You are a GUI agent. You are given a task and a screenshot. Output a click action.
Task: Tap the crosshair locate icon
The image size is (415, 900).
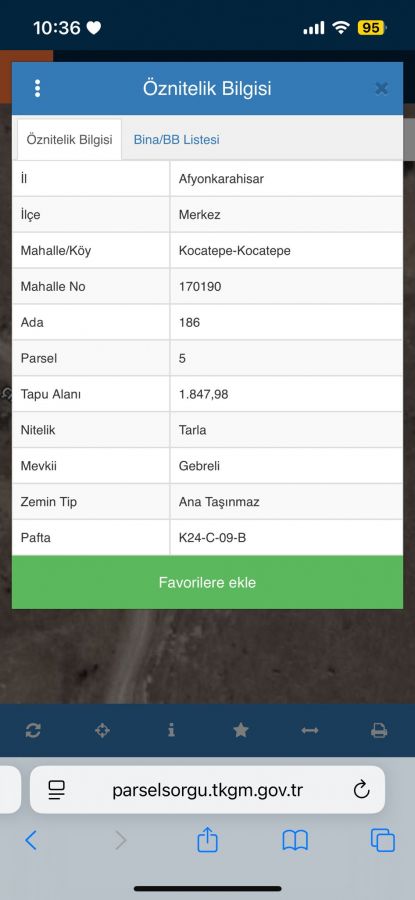[x=102, y=731]
